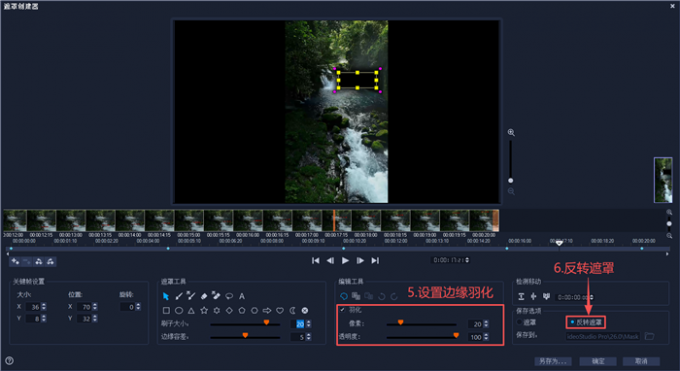Adjust size X value stepper

[x=44, y=307]
